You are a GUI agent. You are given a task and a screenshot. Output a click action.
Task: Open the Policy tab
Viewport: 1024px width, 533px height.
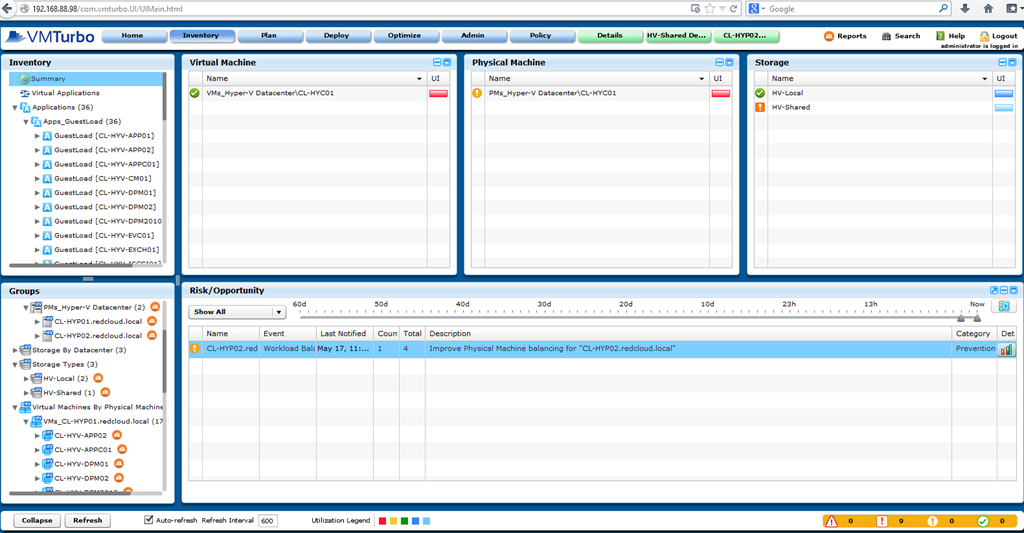click(541, 36)
